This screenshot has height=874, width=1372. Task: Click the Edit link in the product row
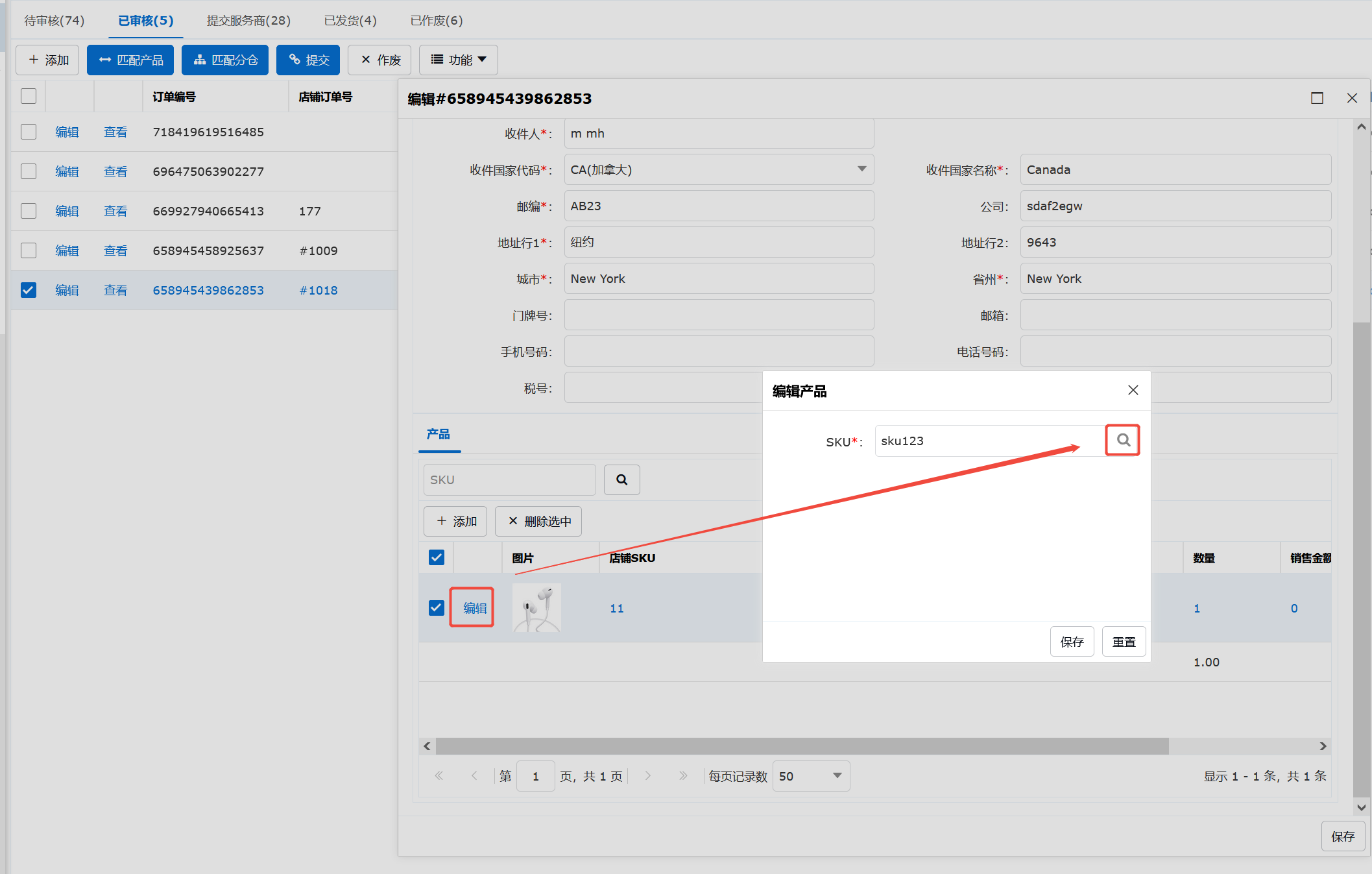click(474, 608)
